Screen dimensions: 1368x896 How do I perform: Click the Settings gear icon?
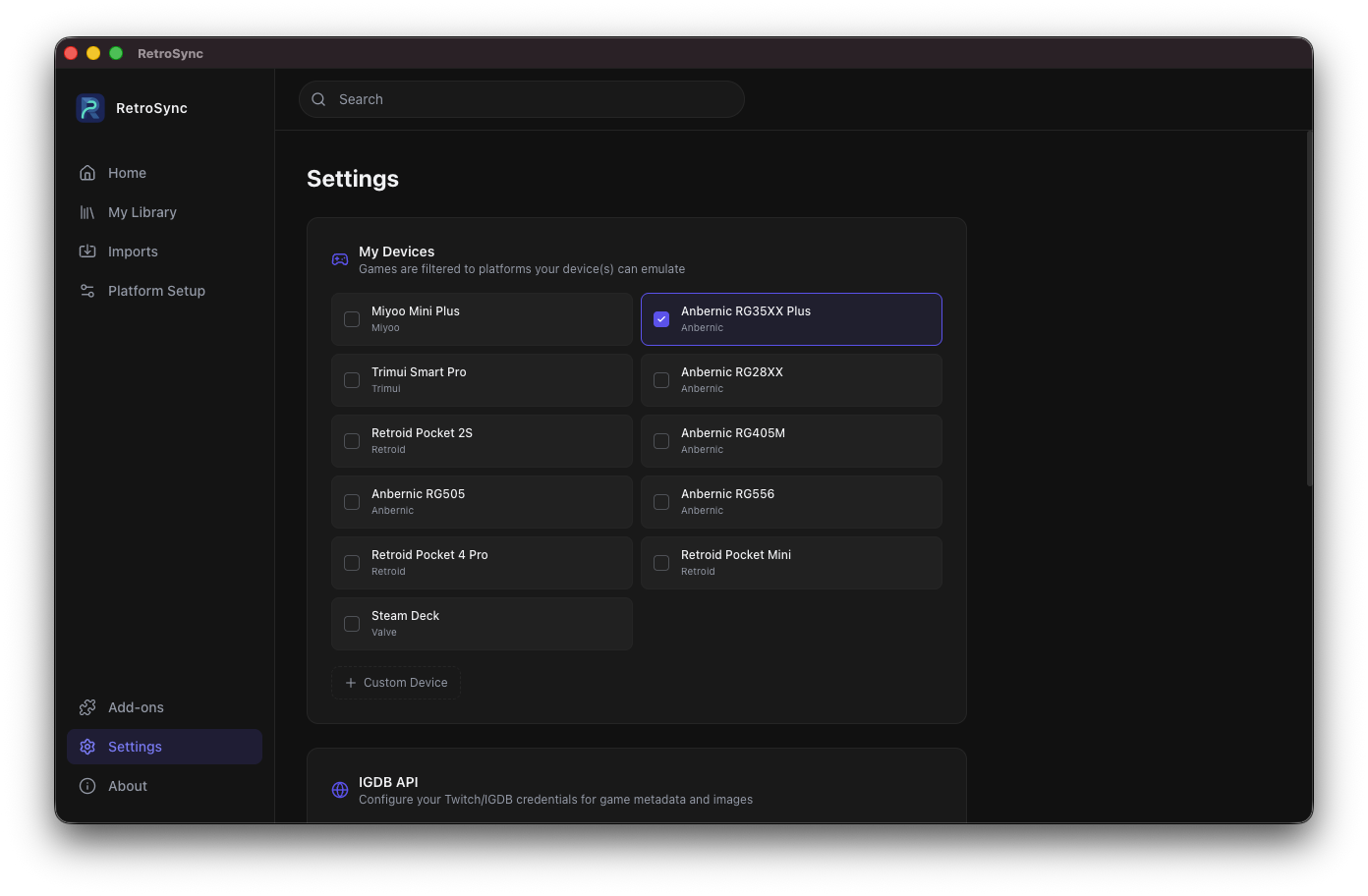(x=87, y=747)
